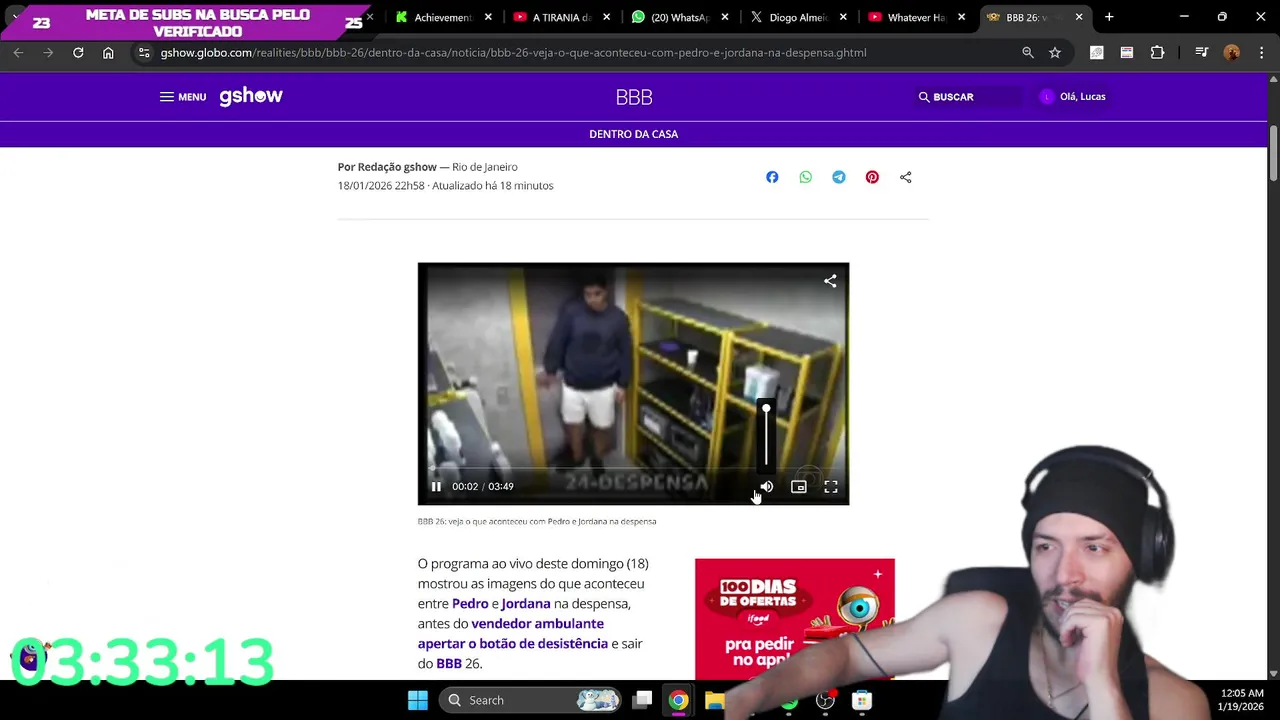
Task: Navigate back in browser
Action: (x=18, y=53)
